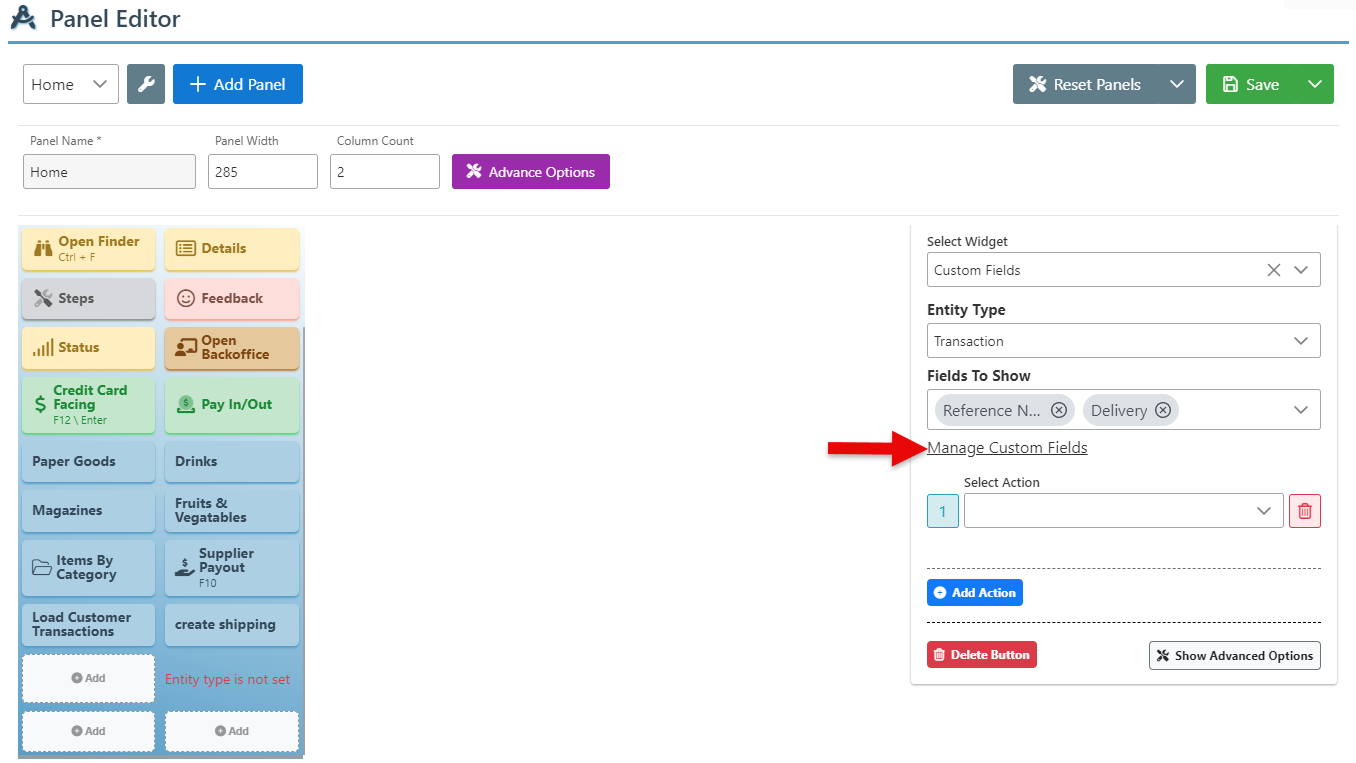Open the Select Action dropdown
1356x763 pixels.
(1123, 511)
